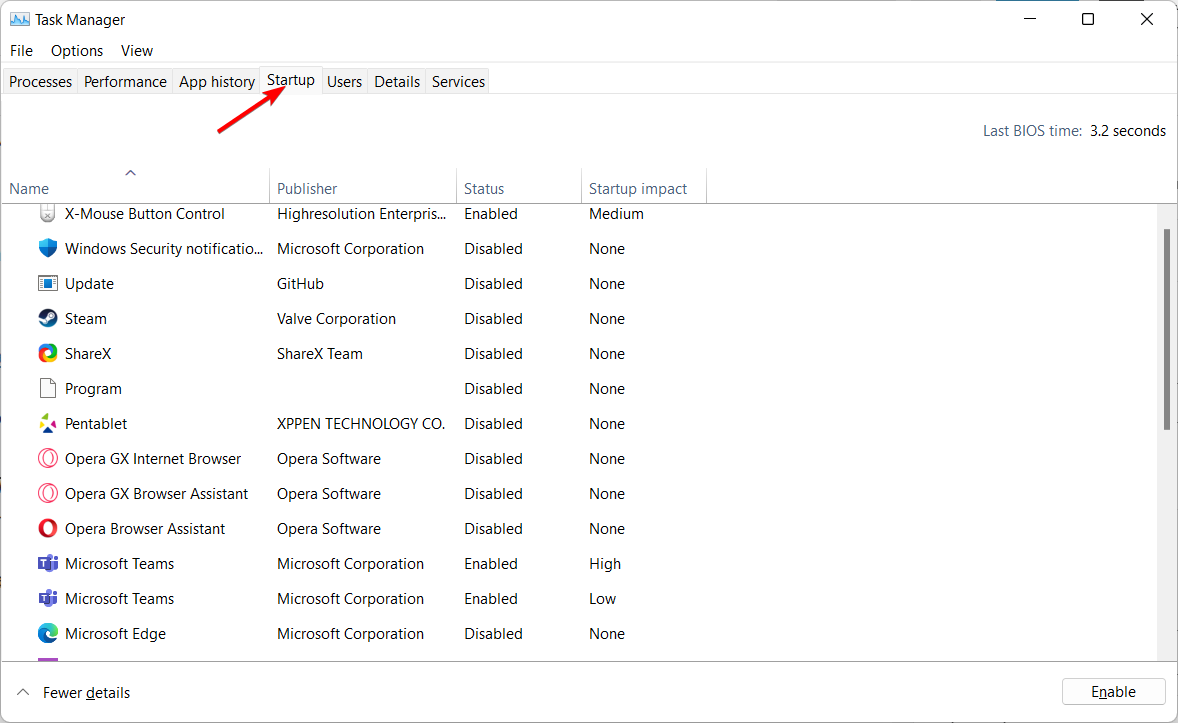Click the GitHub Update app icon
1178x723 pixels.
click(47, 283)
